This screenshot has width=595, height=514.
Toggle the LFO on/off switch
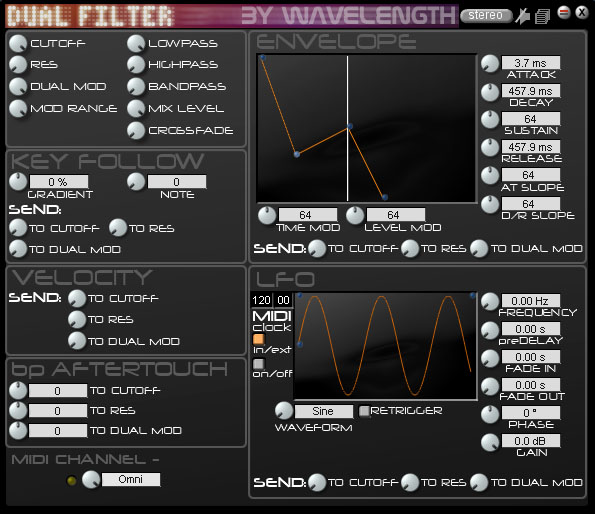click(258, 364)
